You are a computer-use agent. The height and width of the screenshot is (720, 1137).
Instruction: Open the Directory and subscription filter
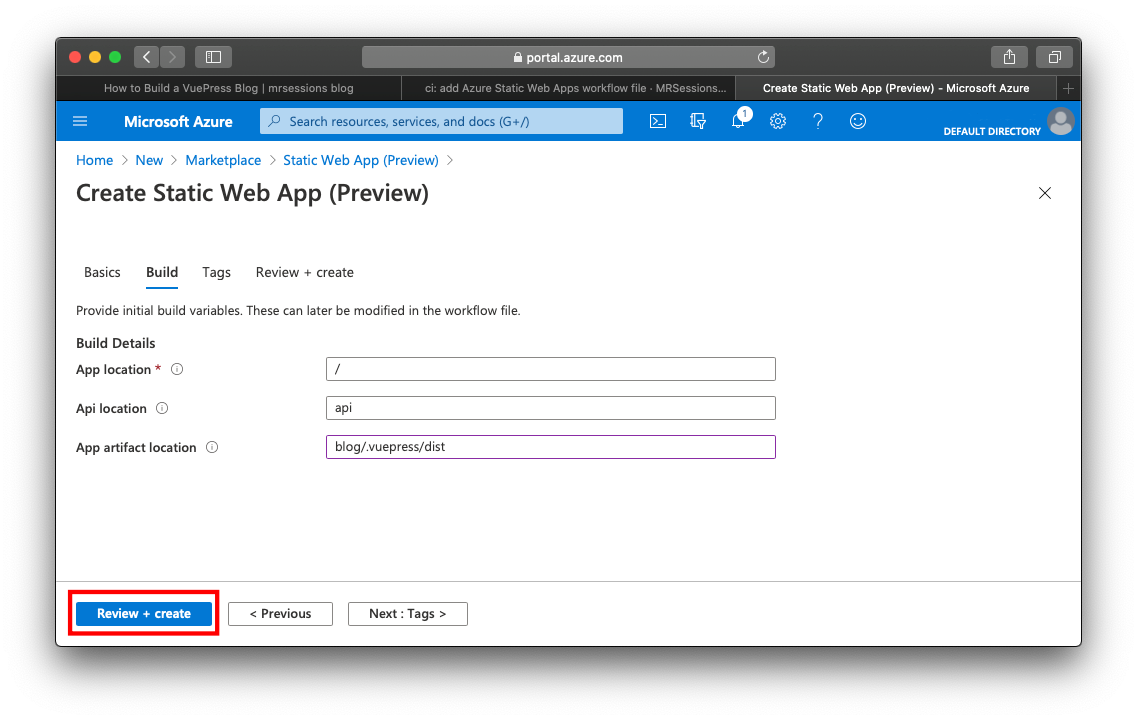coord(698,121)
